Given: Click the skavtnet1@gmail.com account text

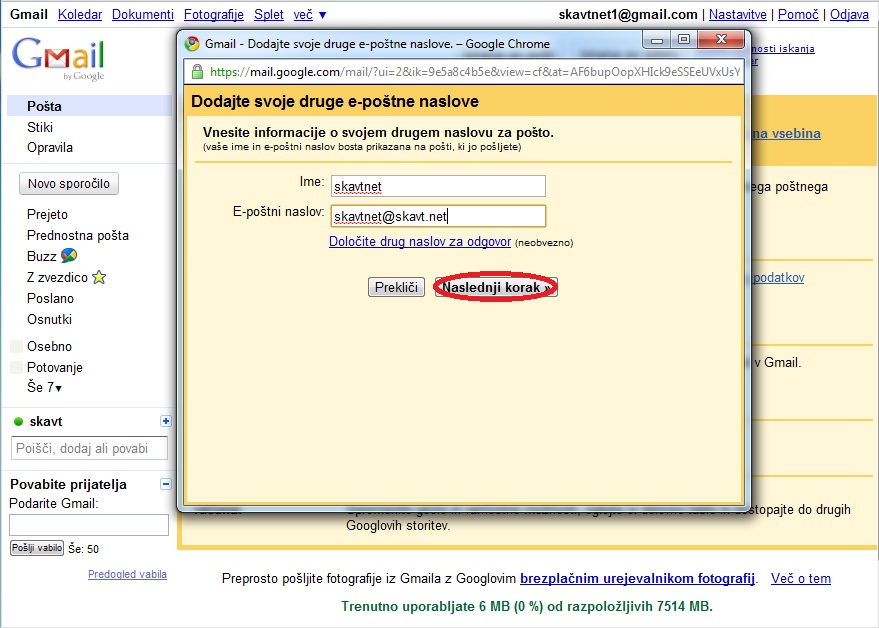Looking at the screenshot, I should click(628, 15).
